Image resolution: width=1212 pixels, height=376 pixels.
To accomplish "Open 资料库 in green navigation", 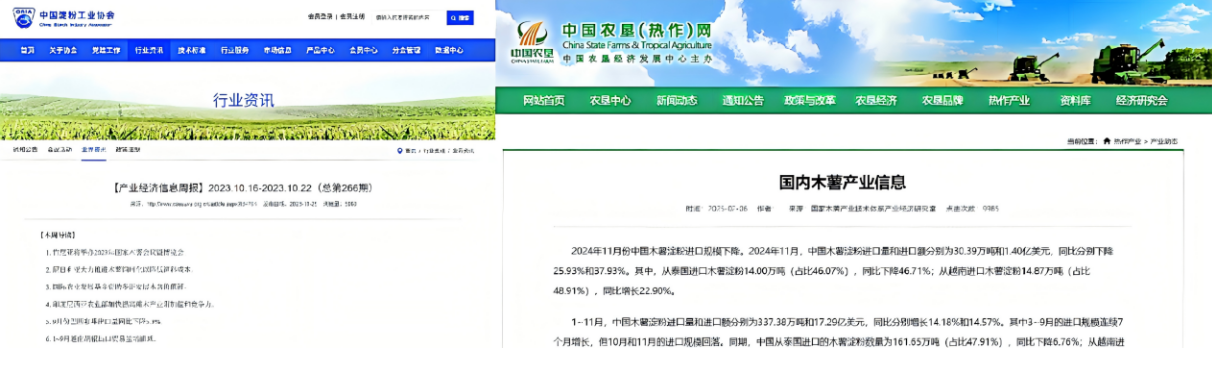I will coord(1075,100).
